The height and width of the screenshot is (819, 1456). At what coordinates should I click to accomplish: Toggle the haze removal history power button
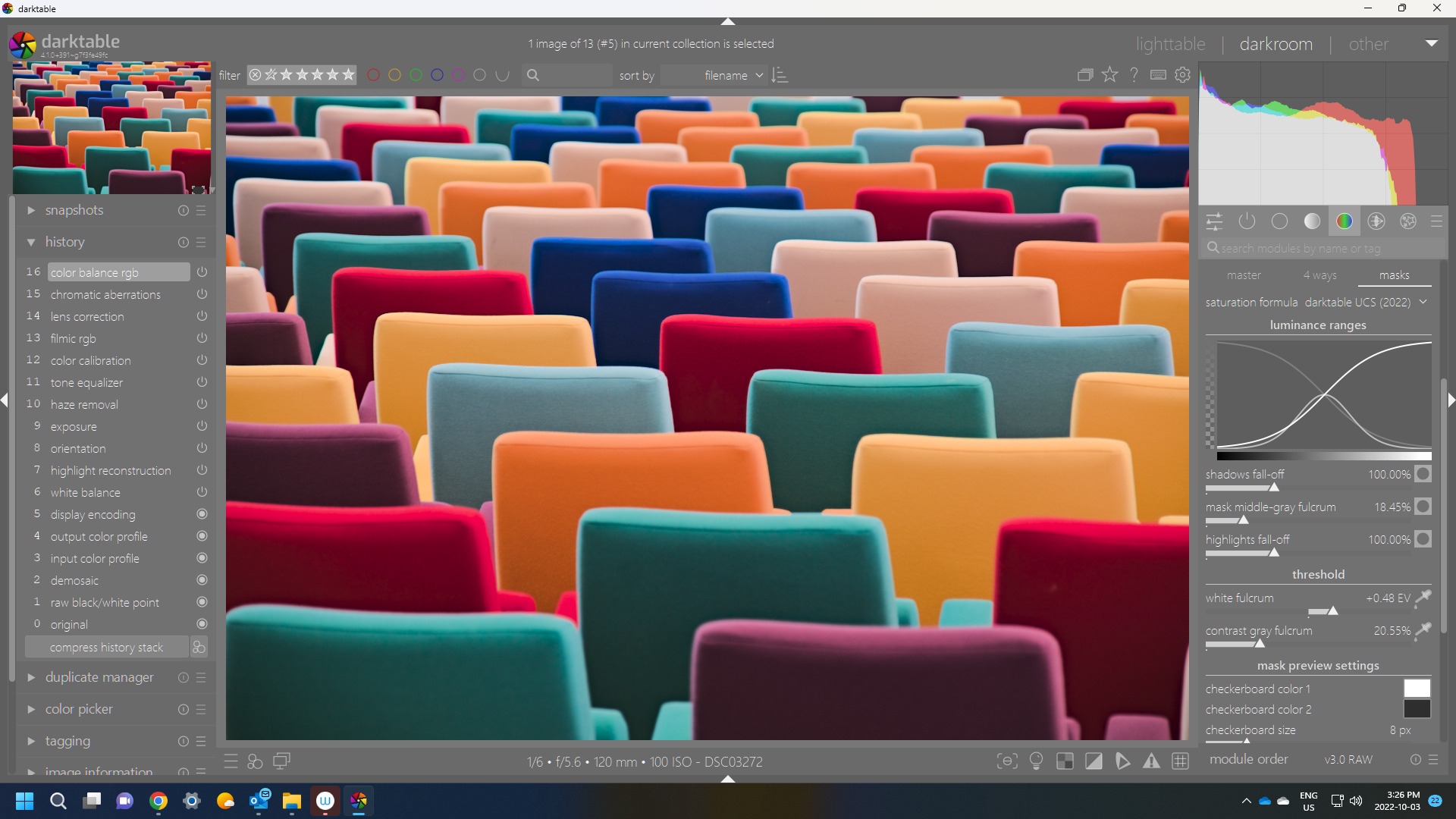[x=202, y=404]
